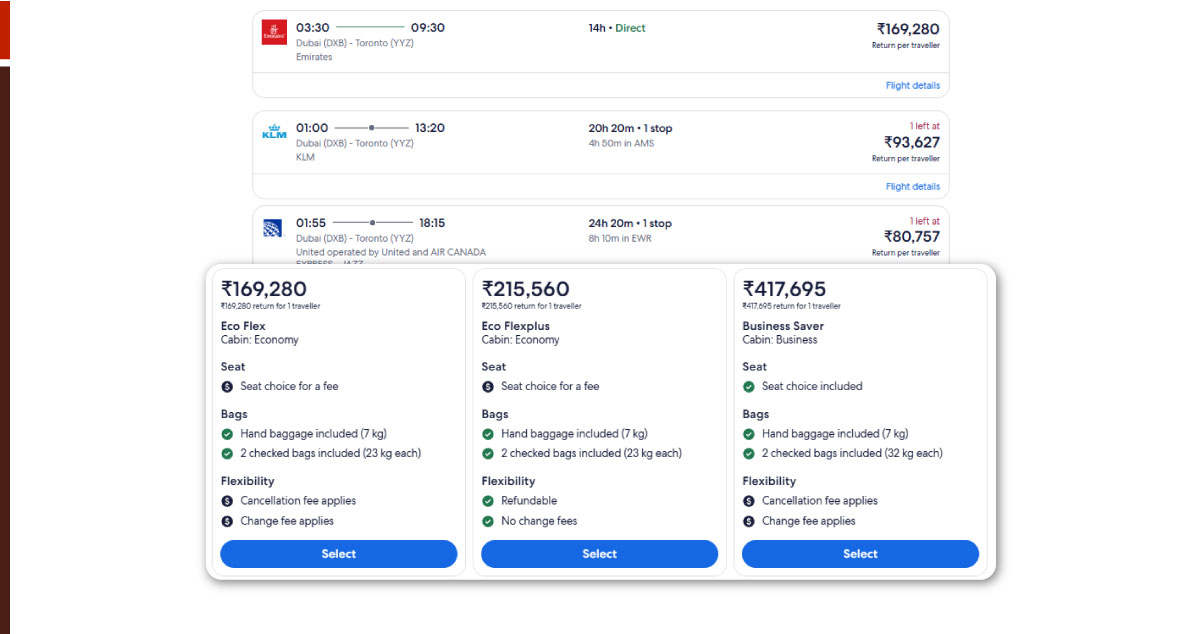This screenshot has height=634, width=1202.
Task: Select the Eco Flex fare
Action: (338, 554)
